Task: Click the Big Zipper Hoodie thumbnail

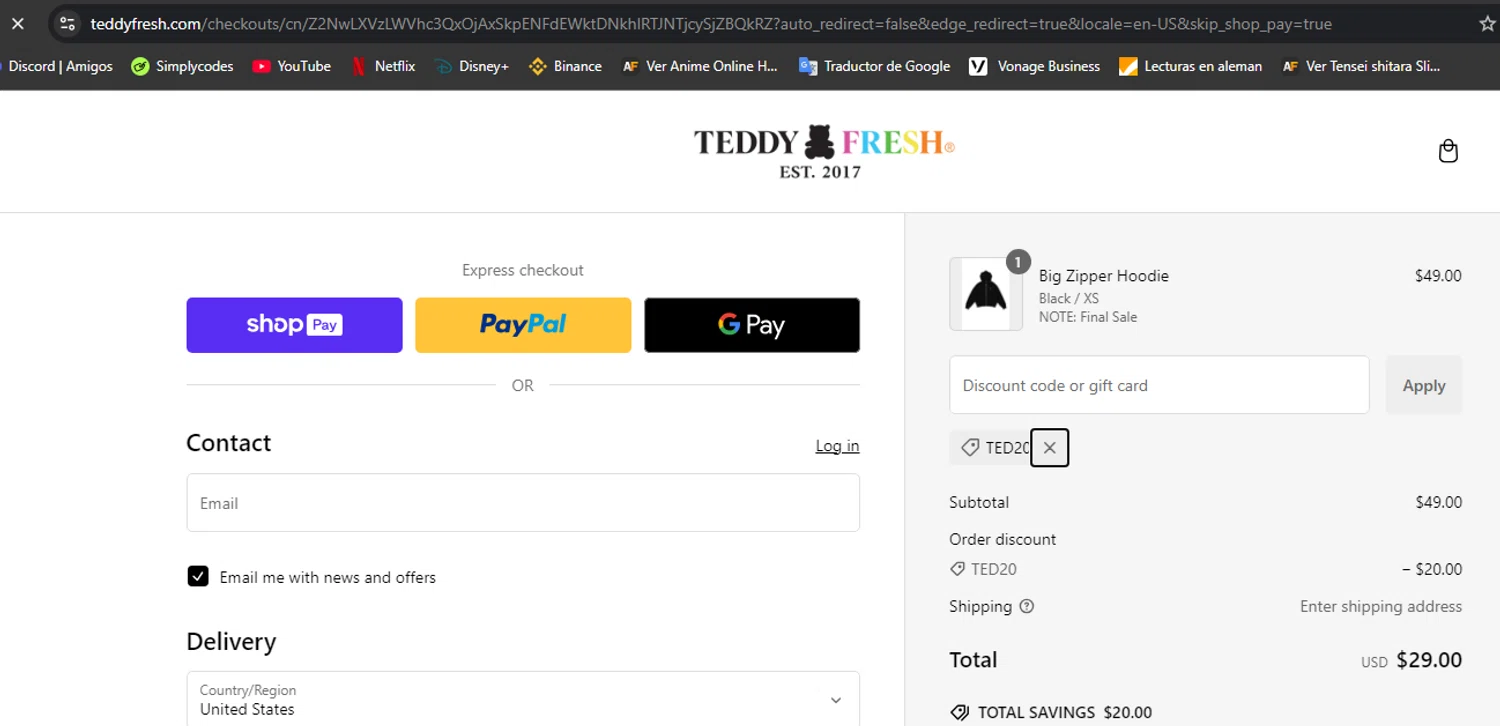Action: [985, 294]
